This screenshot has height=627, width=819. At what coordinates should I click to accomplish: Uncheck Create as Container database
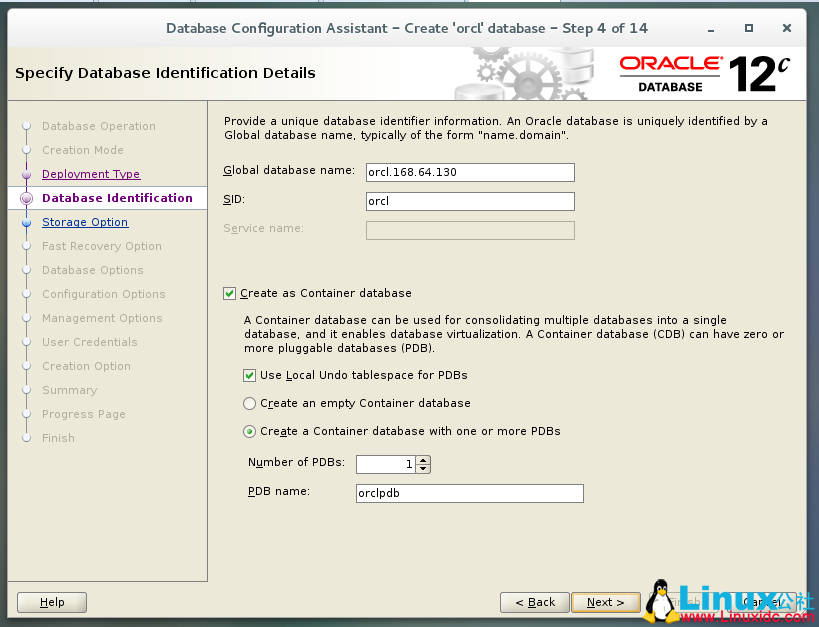point(229,293)
